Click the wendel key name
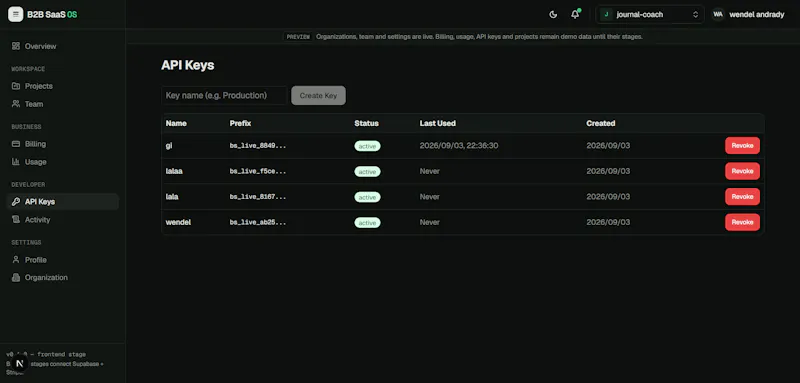Viewport: 800px width, 383px height. click(178, 222)
